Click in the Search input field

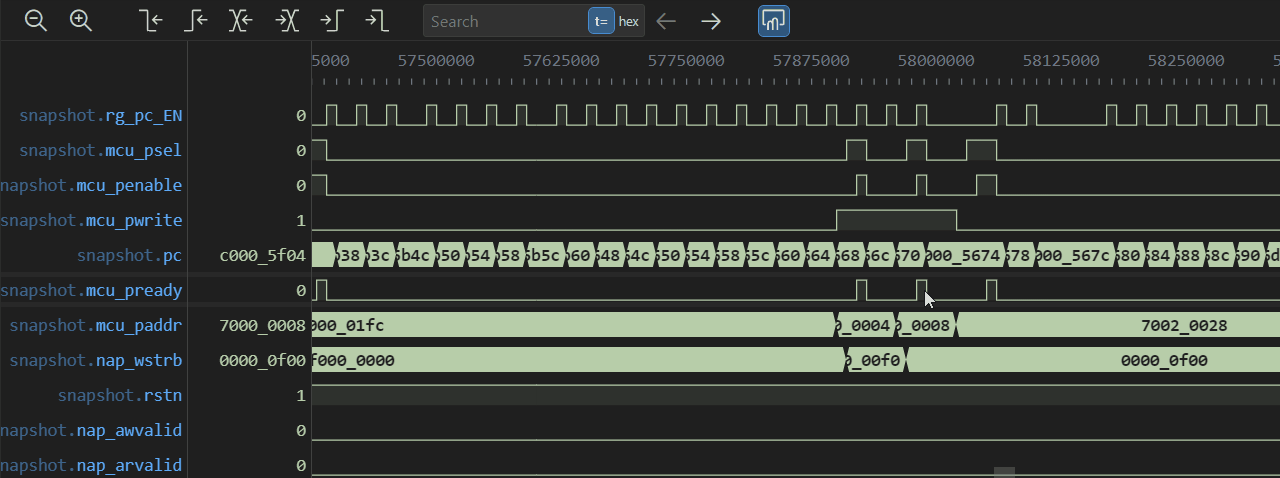(505, 21)
